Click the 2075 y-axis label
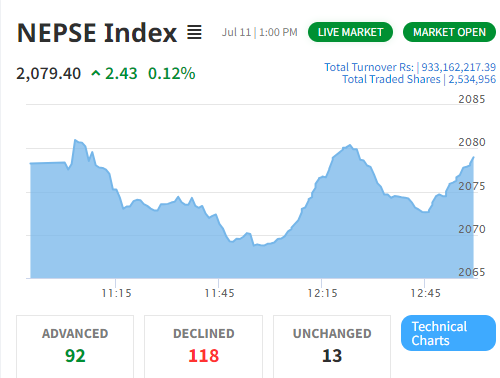500x378 pixels. [472, 186]
